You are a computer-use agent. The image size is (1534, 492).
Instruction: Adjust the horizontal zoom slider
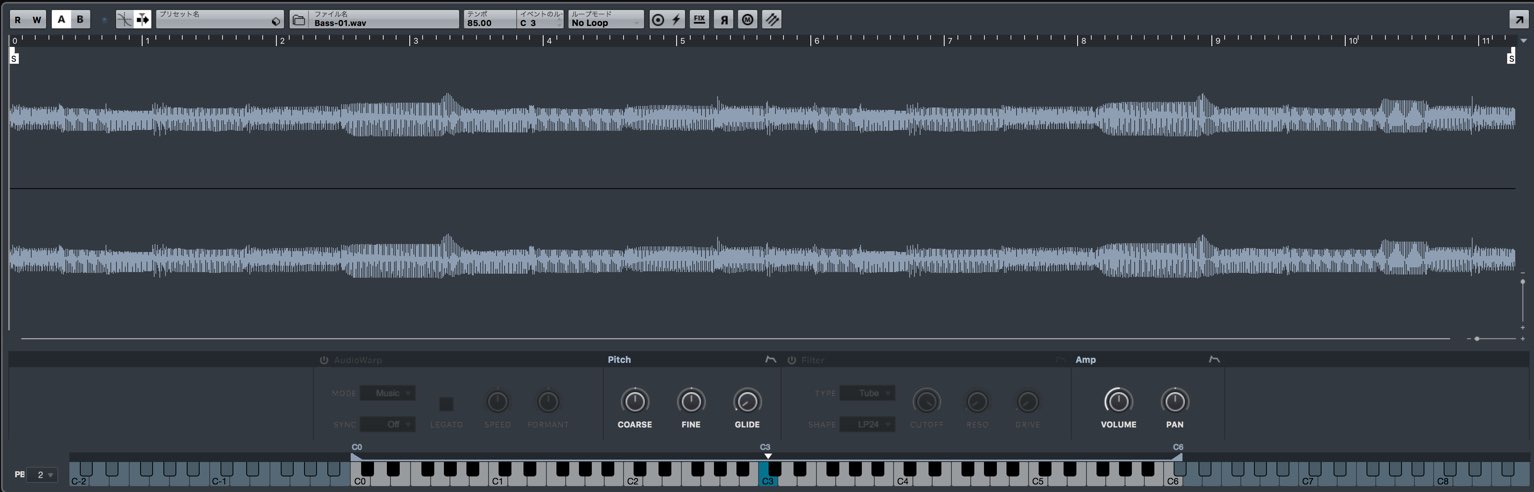1495,339
